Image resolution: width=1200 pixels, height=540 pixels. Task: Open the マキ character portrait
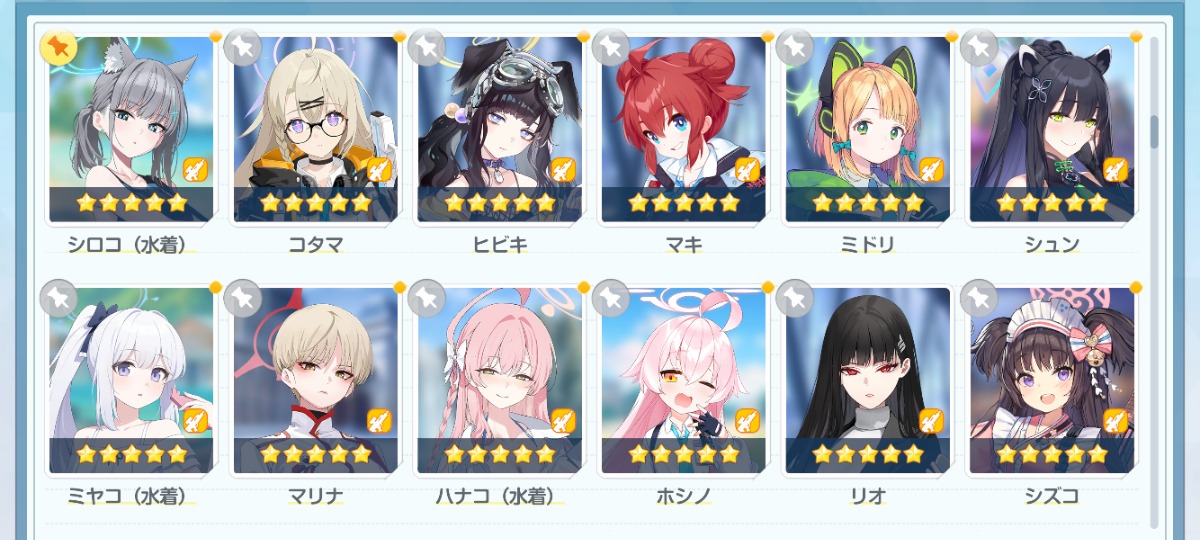(x=684, y=129)
